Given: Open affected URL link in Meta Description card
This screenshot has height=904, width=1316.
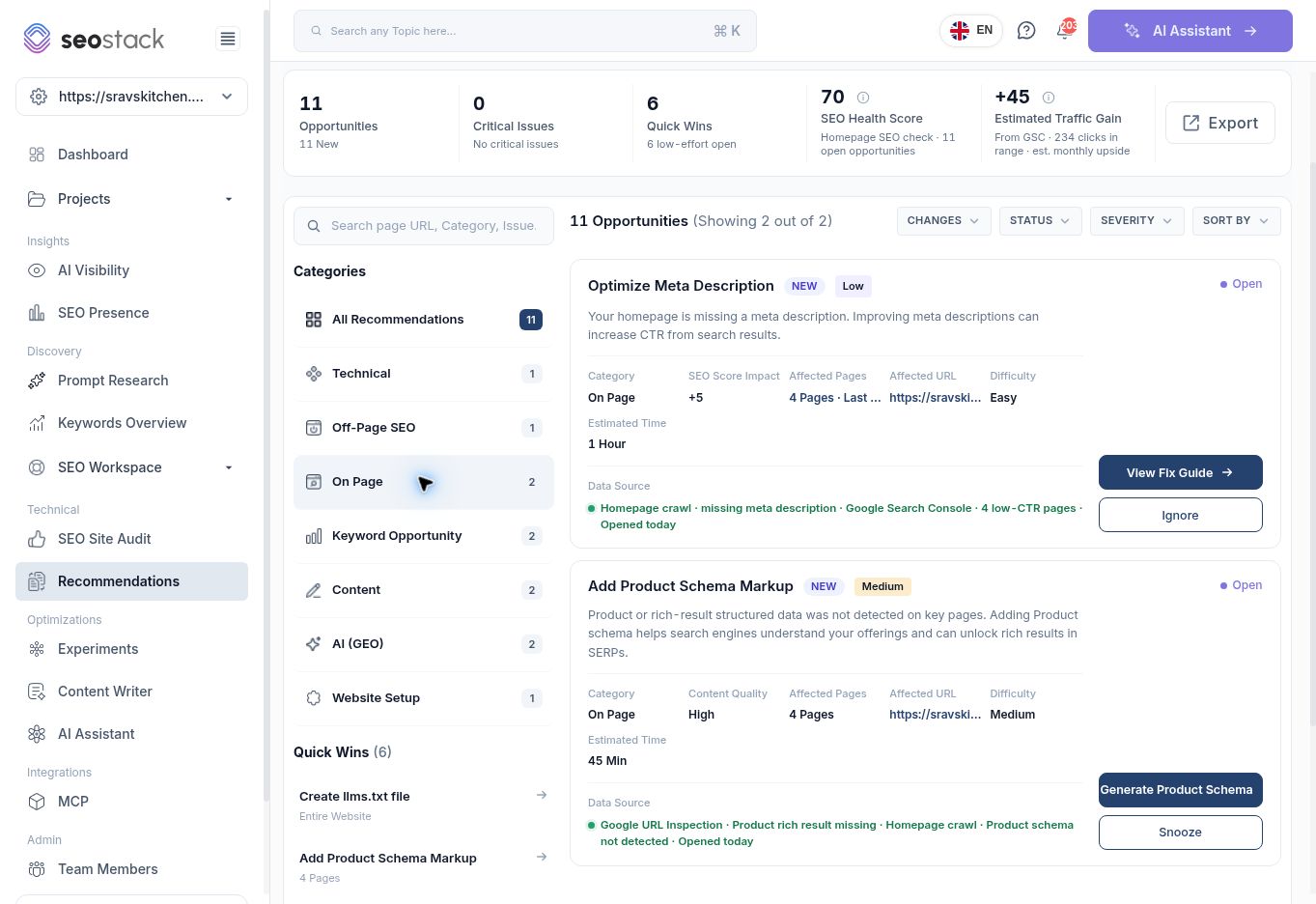Looking at the screenshot, I should [x=935, y=398].
